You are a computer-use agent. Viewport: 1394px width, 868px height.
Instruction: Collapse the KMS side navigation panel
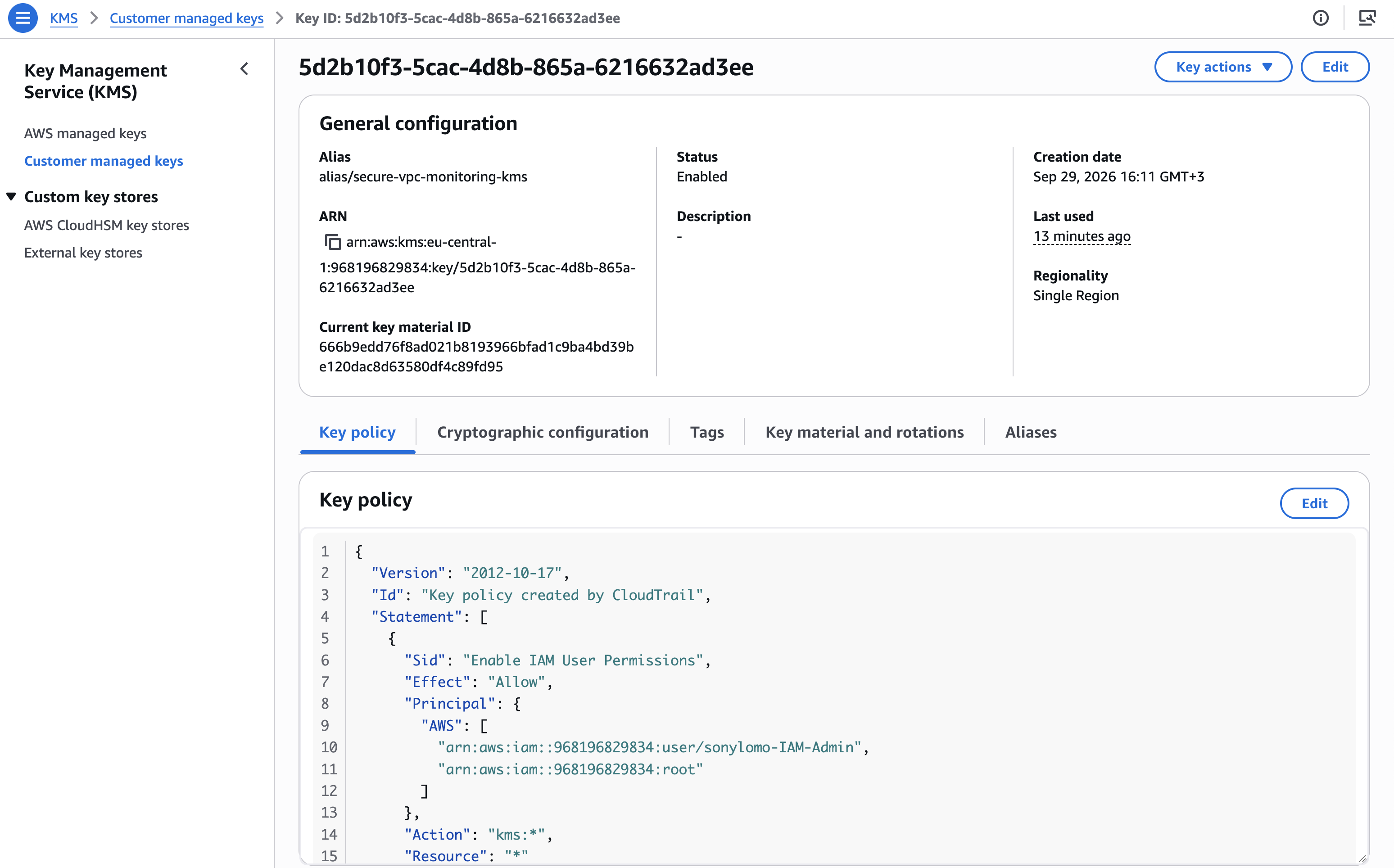244,69
